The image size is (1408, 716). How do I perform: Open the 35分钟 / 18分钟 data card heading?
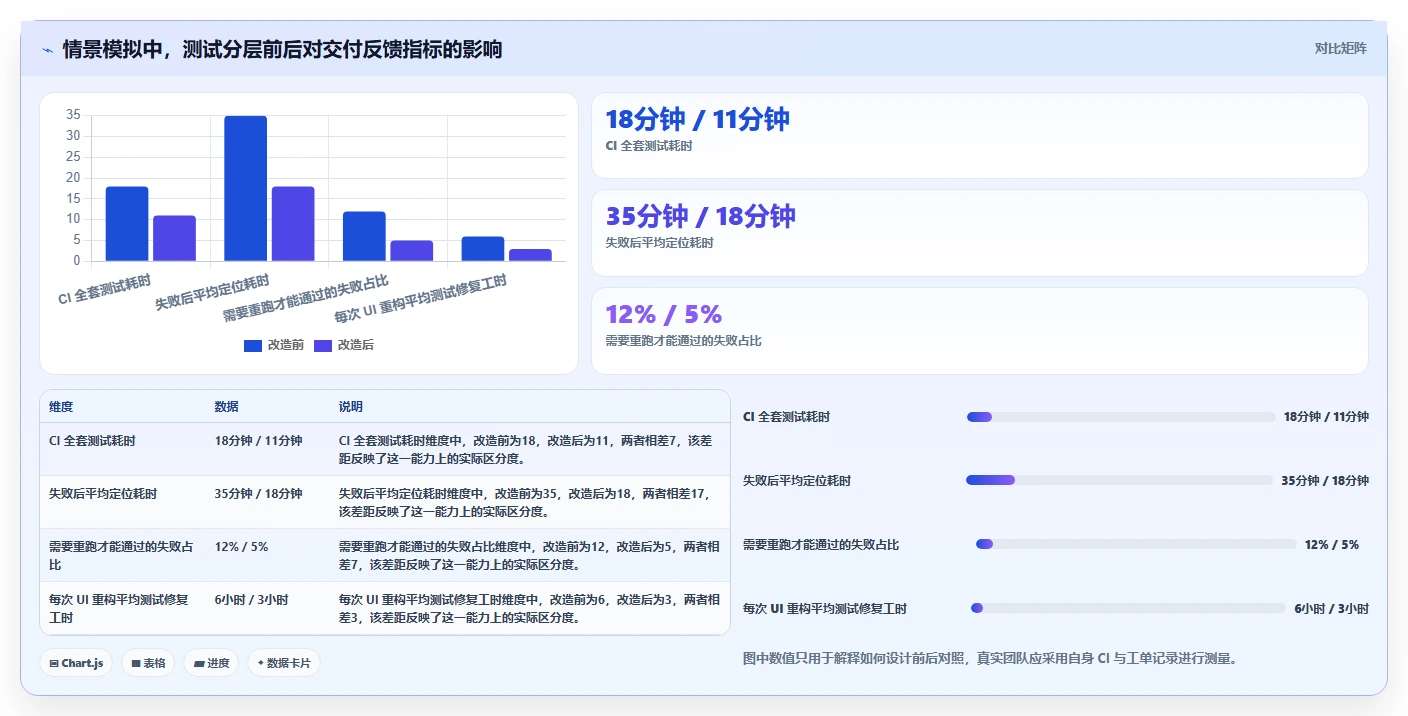click(x=700, y=216)
